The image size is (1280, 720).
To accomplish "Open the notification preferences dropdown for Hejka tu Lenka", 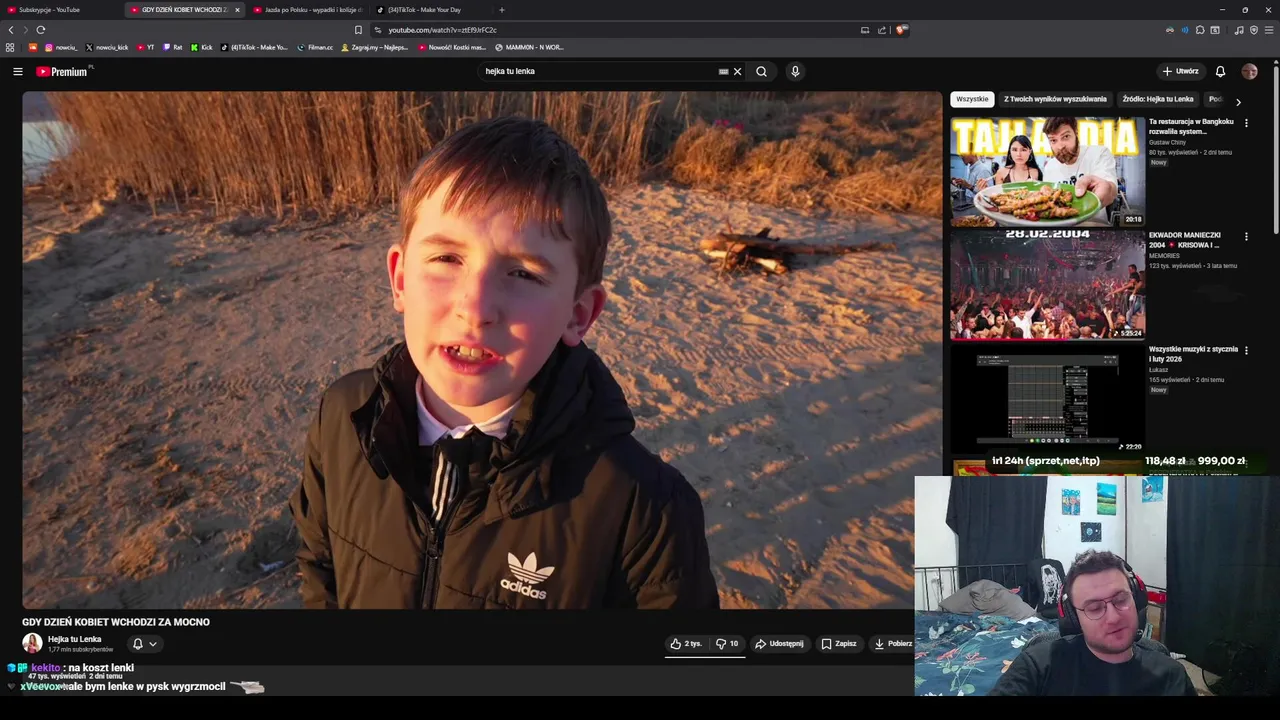I will [145, 644].
